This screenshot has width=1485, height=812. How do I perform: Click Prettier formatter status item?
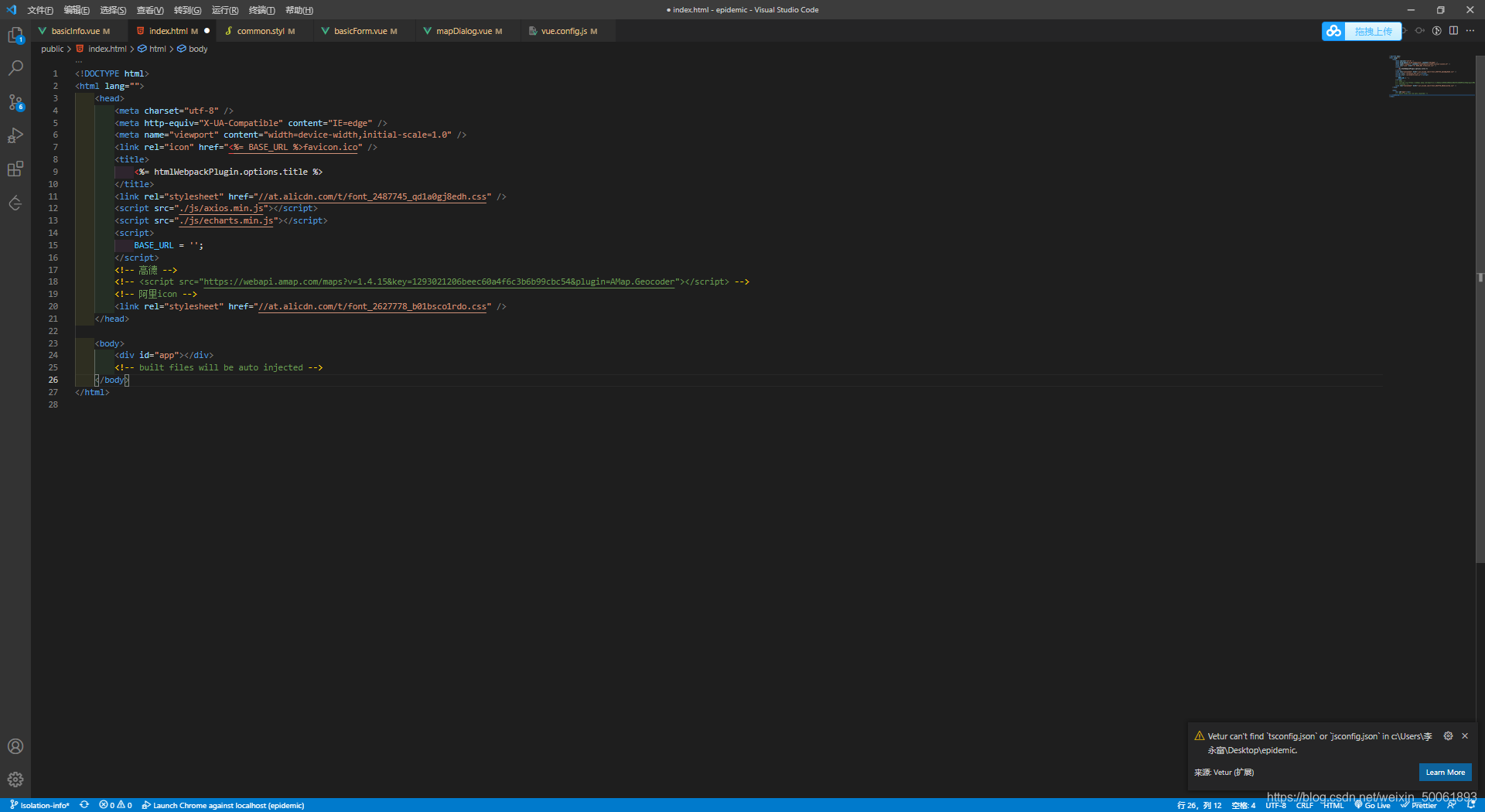(1418, 805)
